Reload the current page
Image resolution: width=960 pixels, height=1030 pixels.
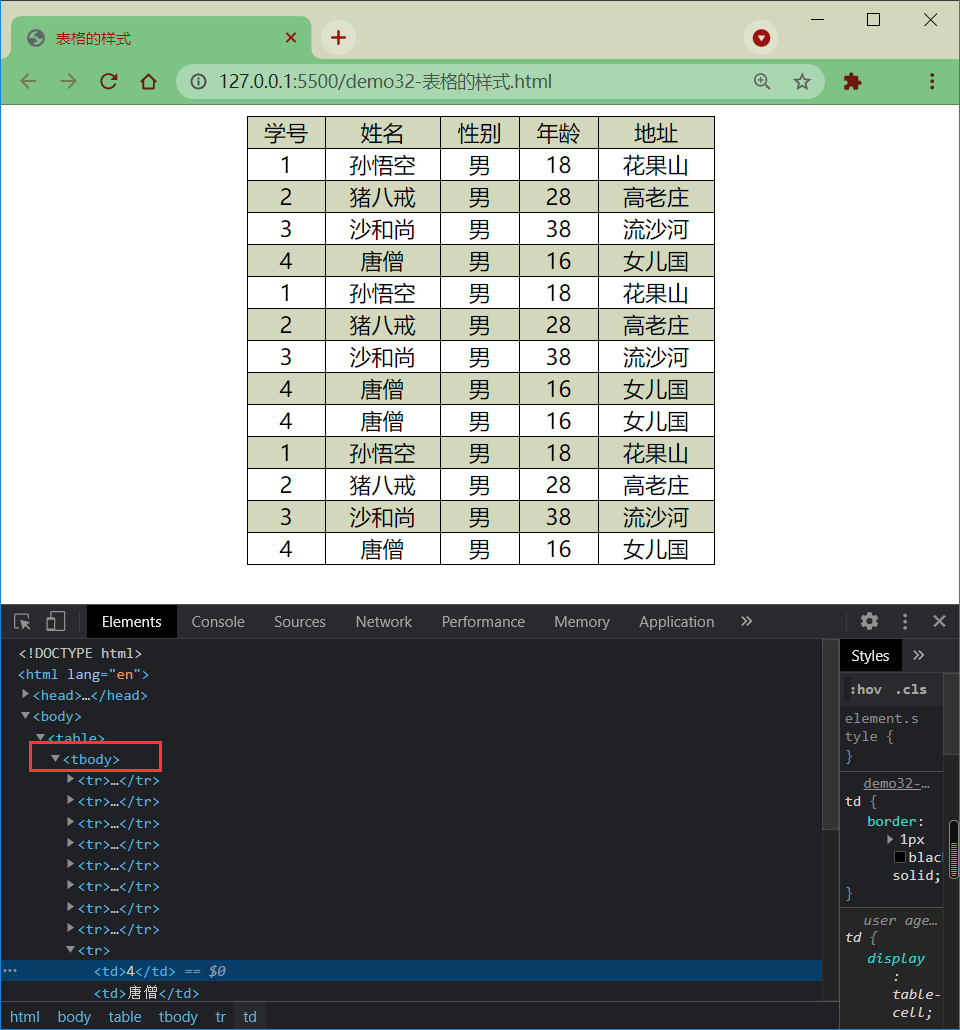pos(108,81)
